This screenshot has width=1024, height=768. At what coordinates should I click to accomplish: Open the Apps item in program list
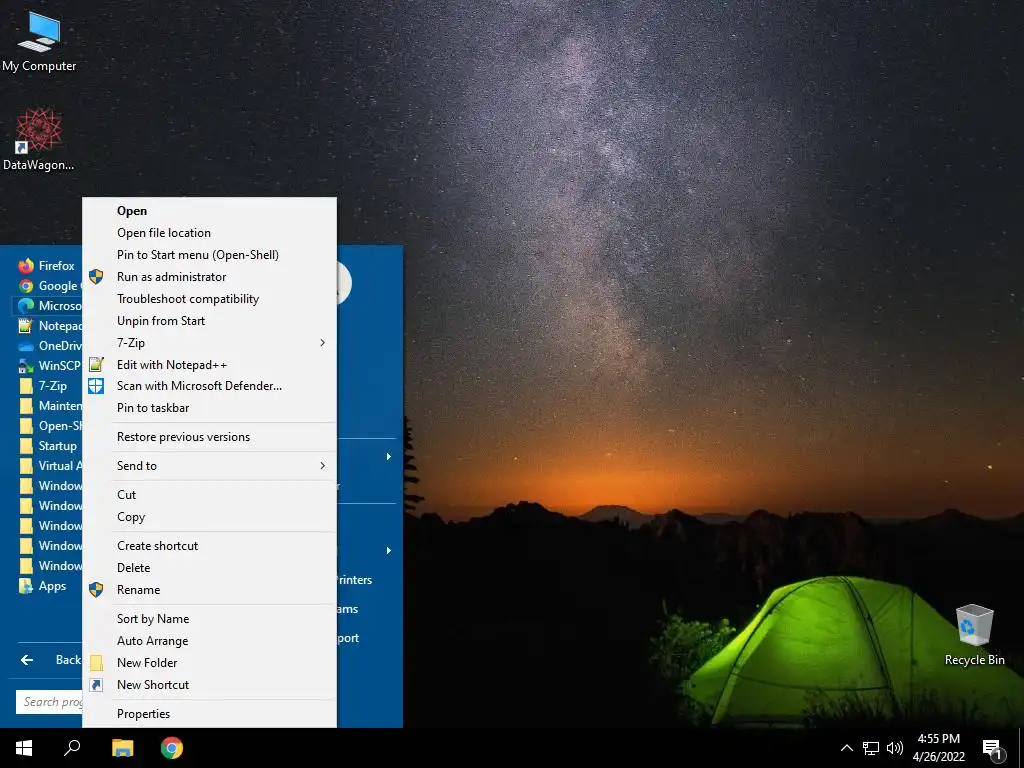pyautogui.click(x=42, y=586)
